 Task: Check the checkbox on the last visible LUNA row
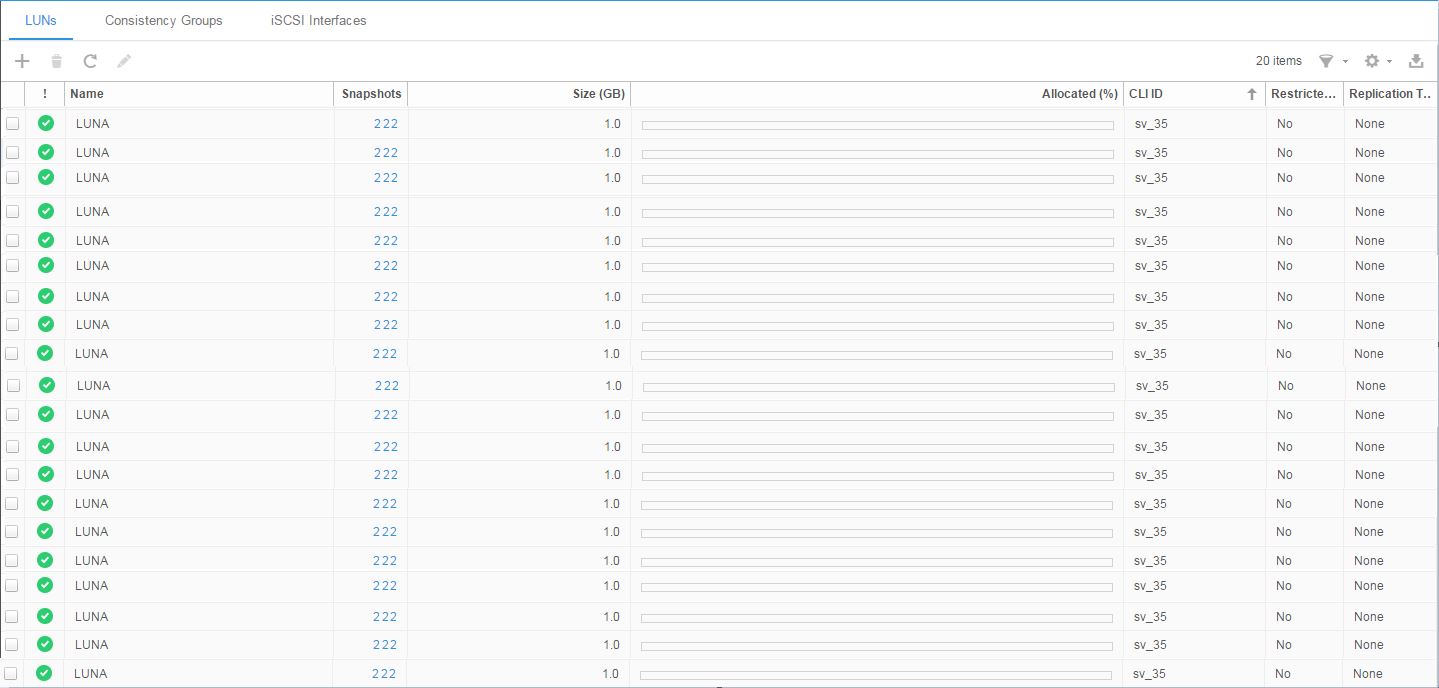(13, 673)
